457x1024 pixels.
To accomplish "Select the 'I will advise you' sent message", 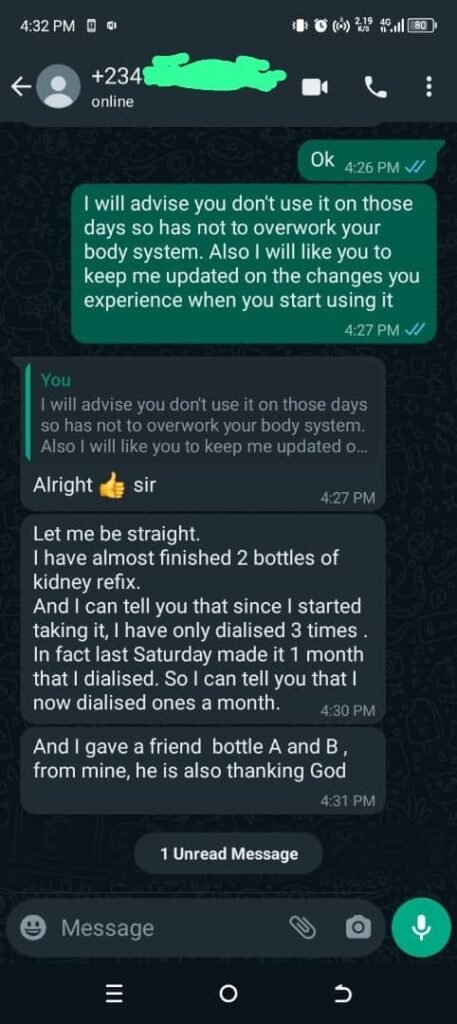I will [254, 263].
